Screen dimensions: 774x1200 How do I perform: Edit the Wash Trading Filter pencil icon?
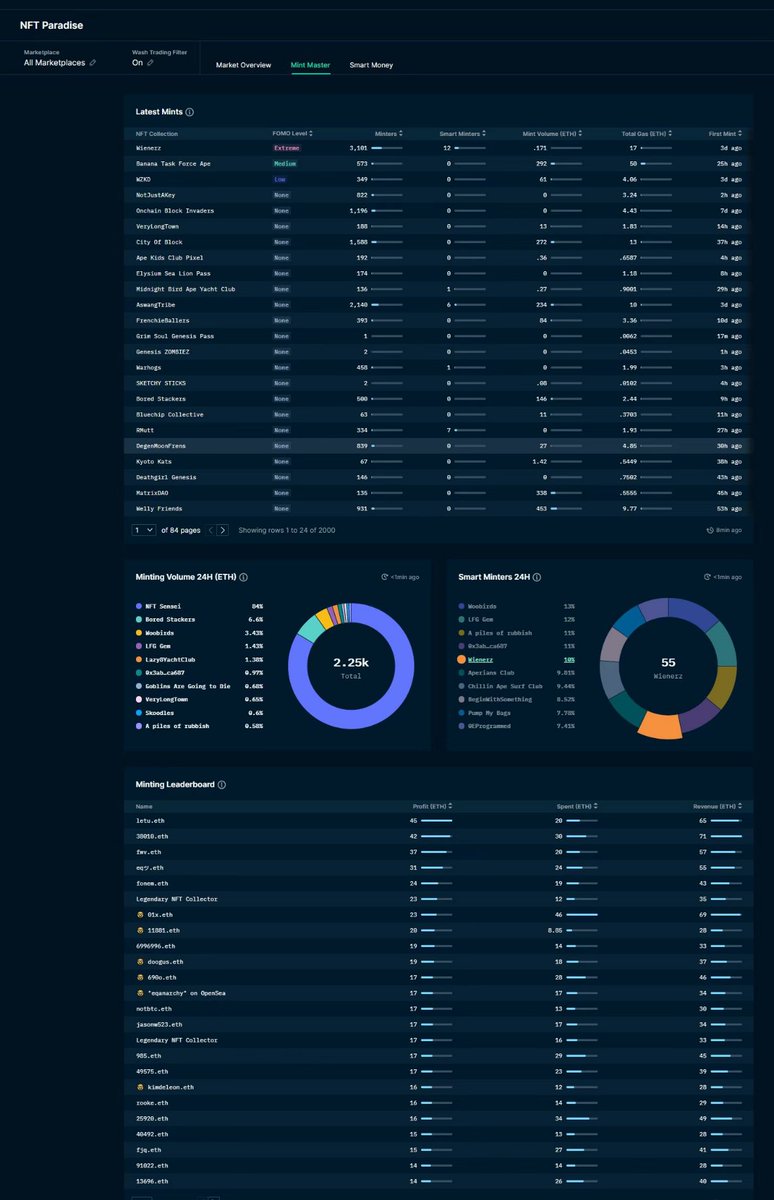pyautogui.click(x=150, y=62)
